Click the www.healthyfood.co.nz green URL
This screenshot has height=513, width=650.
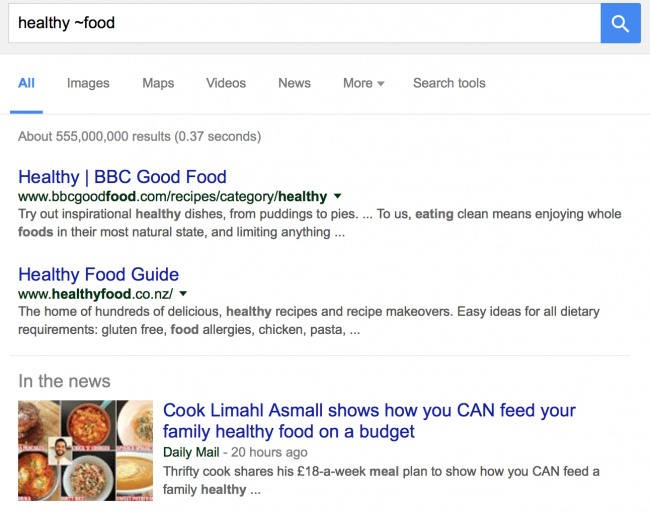tap(95, 294)
